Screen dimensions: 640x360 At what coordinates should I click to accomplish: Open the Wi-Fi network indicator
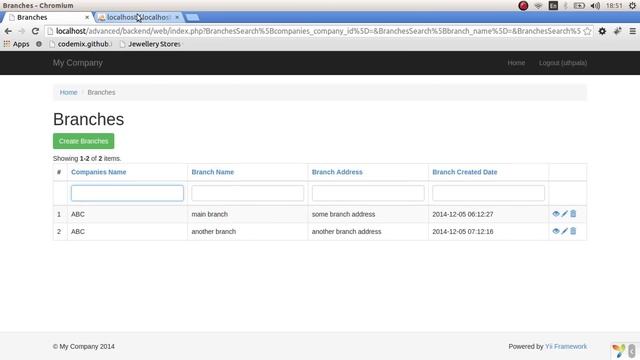(538, 6)
